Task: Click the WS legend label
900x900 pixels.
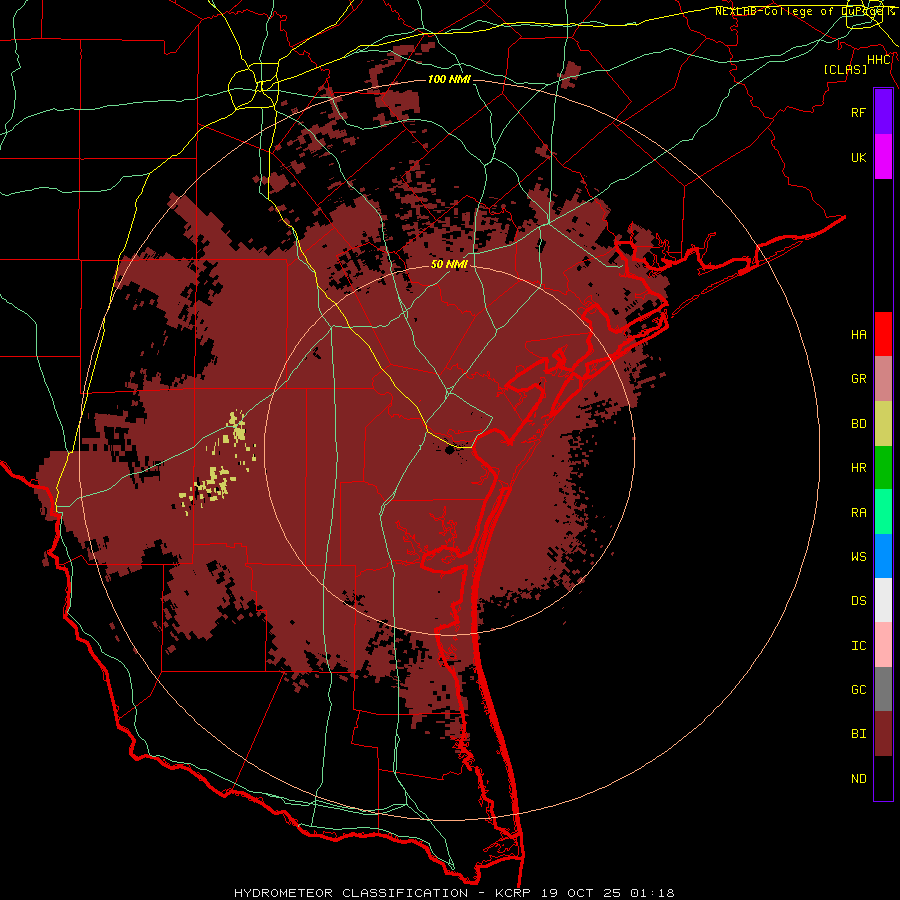Action: (858, 556)
